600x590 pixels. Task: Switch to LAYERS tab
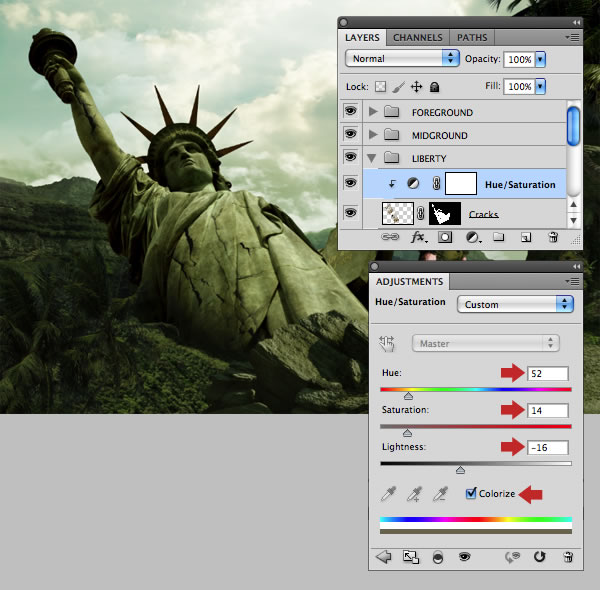[362, 37]
